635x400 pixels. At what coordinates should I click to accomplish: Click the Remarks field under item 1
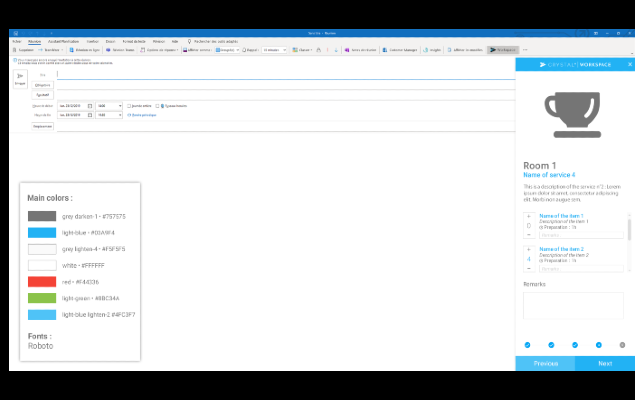[x=581, y=235]
